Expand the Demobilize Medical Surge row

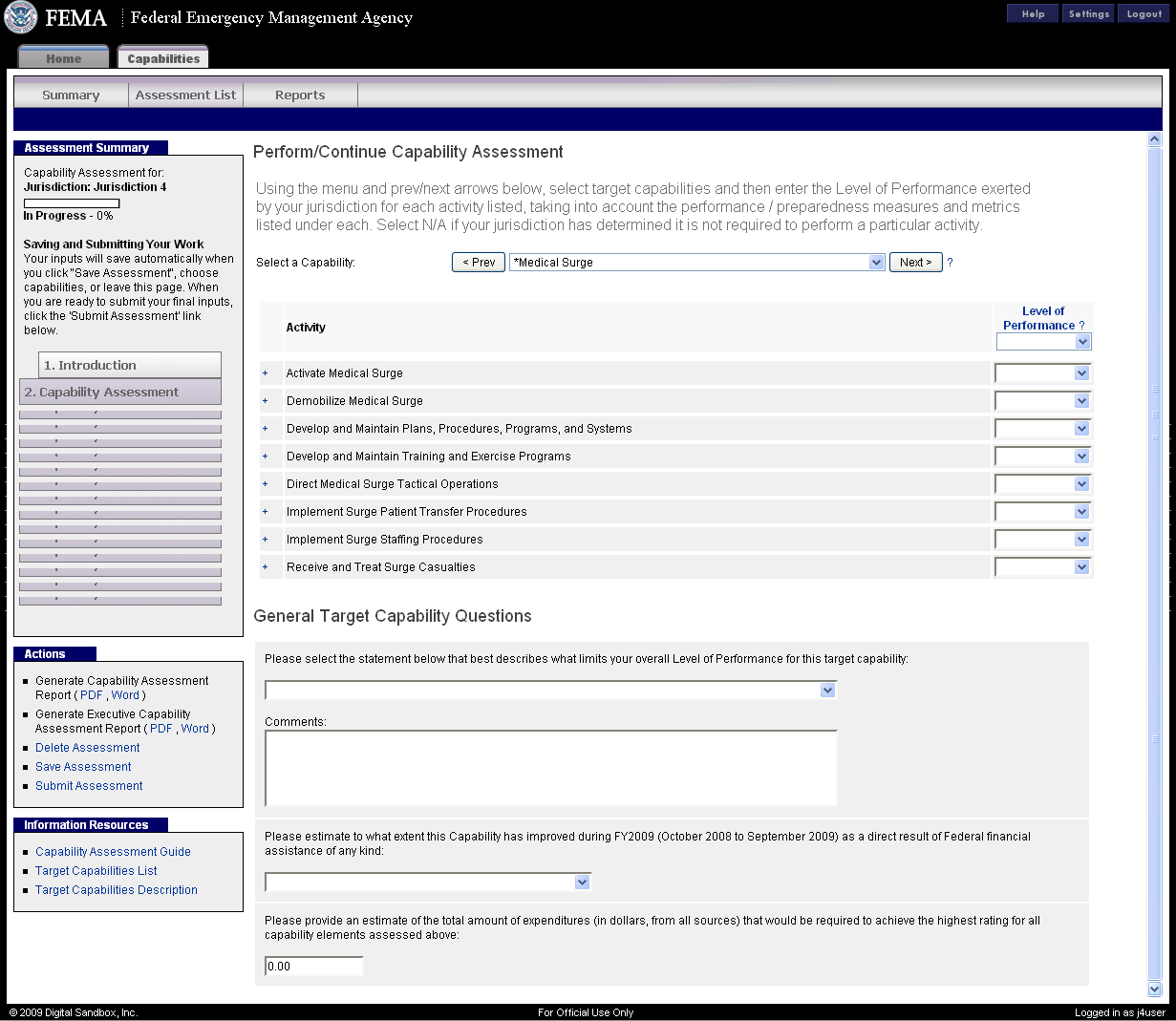click(266, 401)
